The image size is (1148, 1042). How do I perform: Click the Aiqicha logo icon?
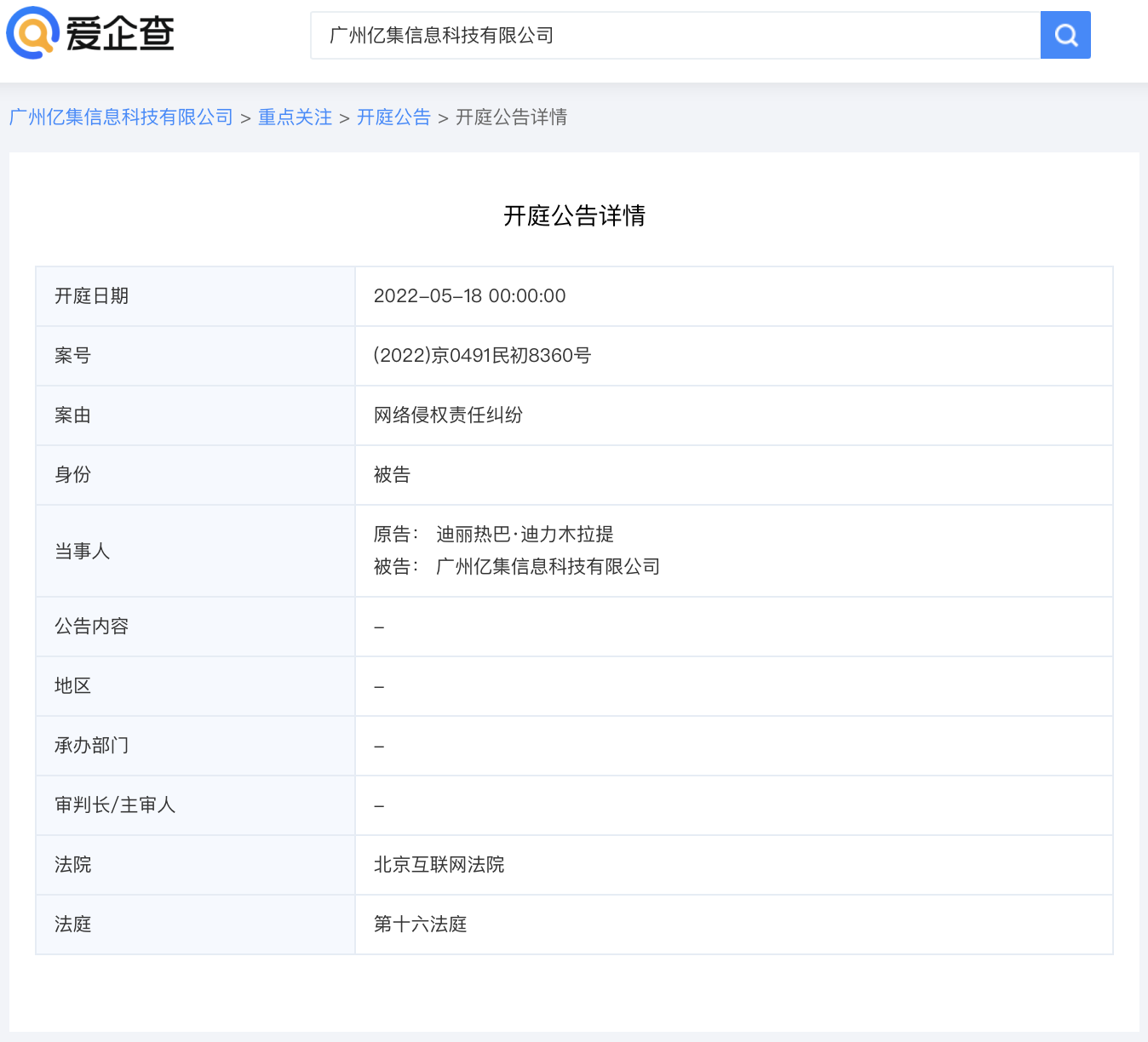point(32,33)
